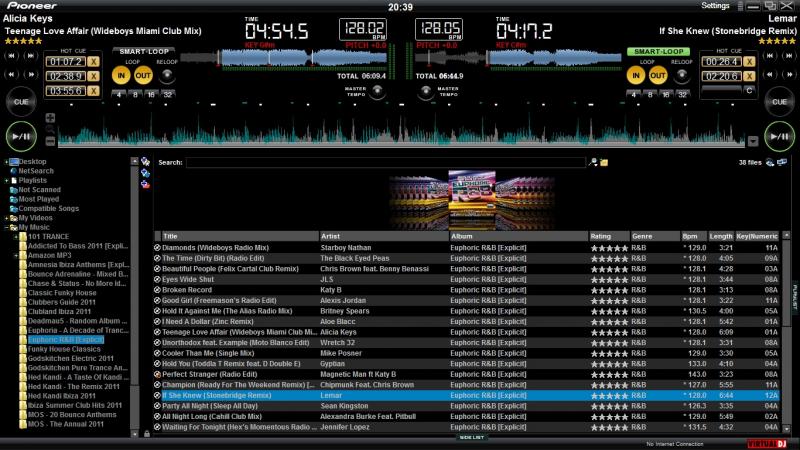
Task: Delete left deck hot cue 01:07.2
Action: pyautogui.click(x=93, y=62)
